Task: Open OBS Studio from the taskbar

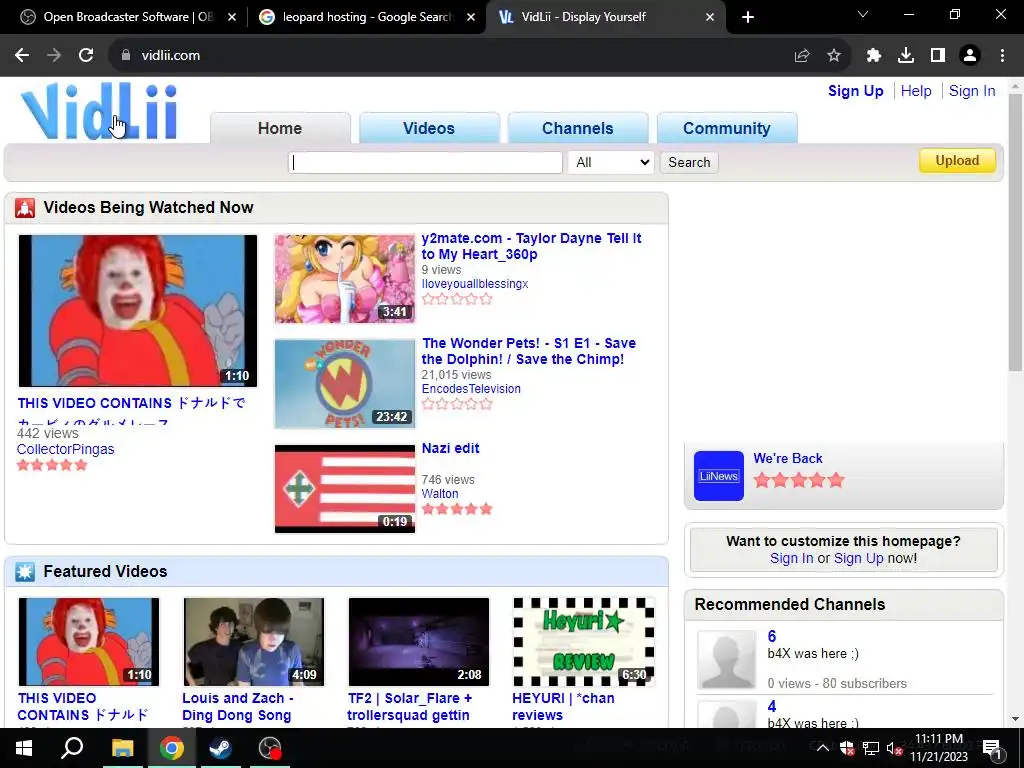Action: point(269,748)
